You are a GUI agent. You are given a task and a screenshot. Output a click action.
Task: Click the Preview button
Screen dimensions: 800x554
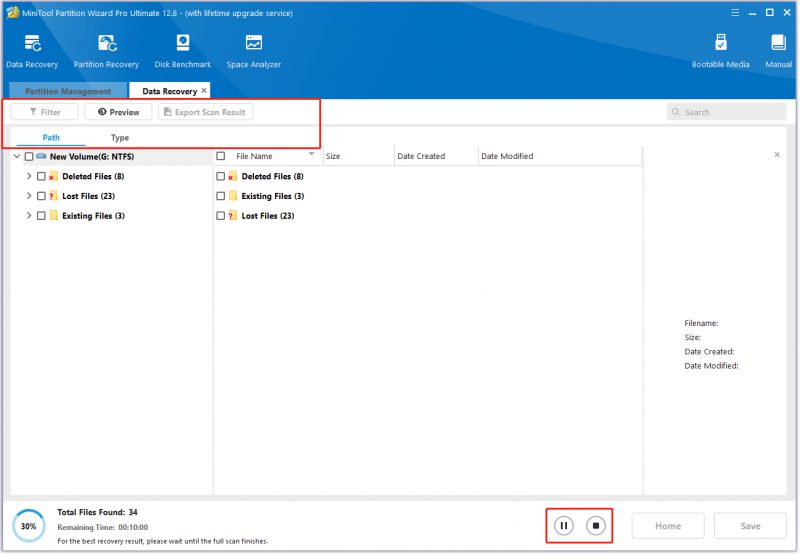118,112
